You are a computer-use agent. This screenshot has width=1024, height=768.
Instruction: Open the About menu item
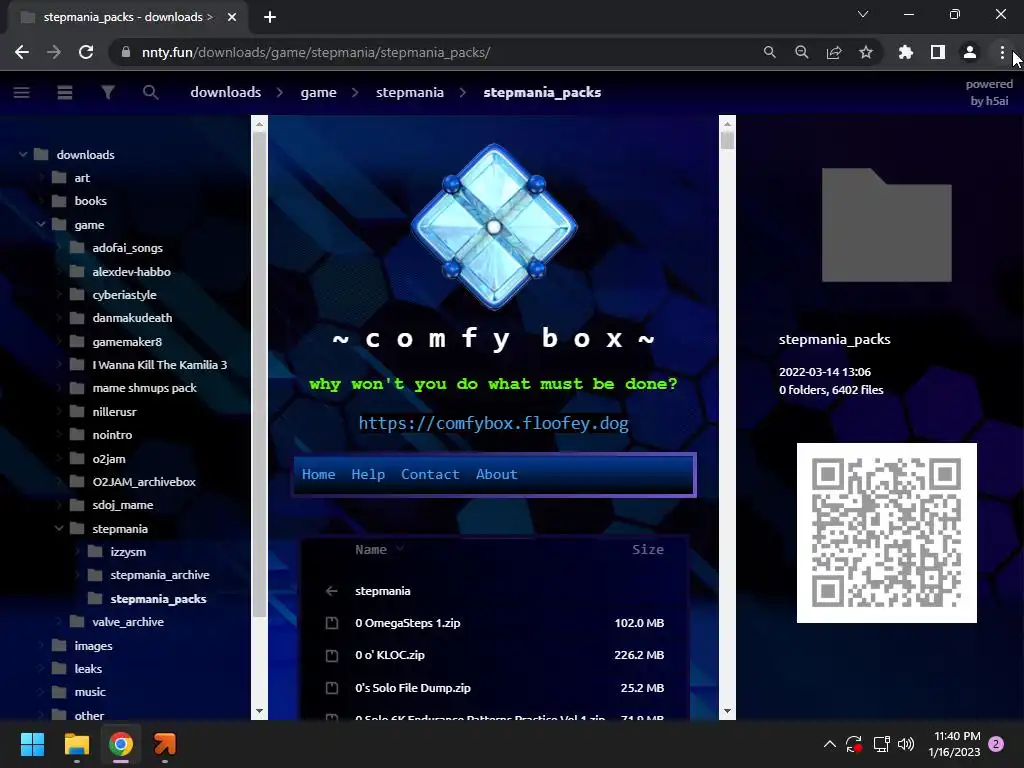click(x=496, y=474)
